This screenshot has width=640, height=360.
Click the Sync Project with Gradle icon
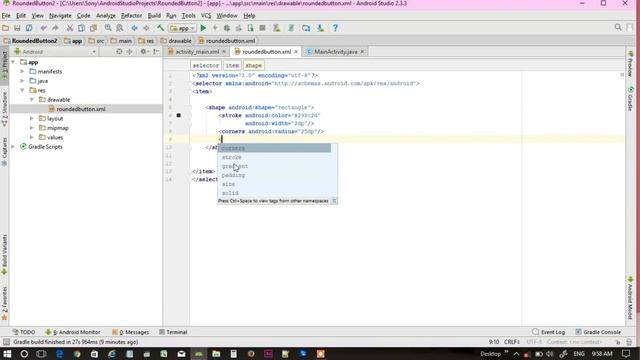[291, 28]
